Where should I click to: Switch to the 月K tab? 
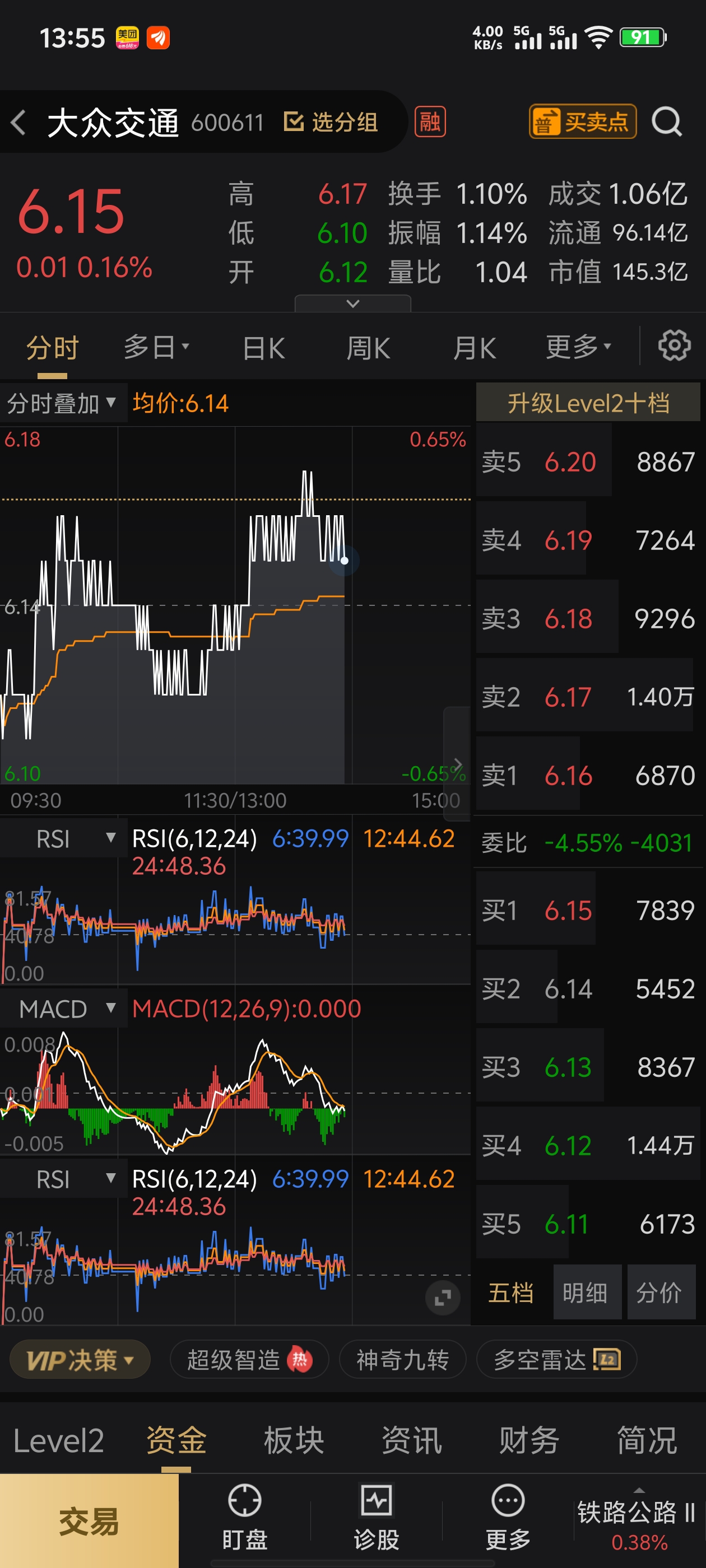pyautogui.click(x=474, y=348)
